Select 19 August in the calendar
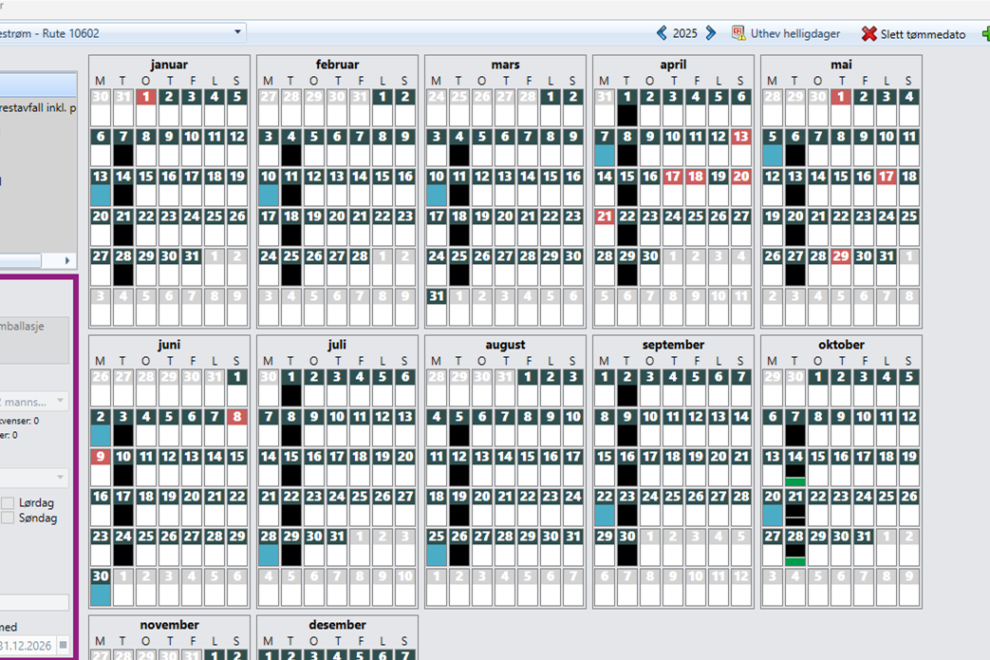 pos(459,507)
